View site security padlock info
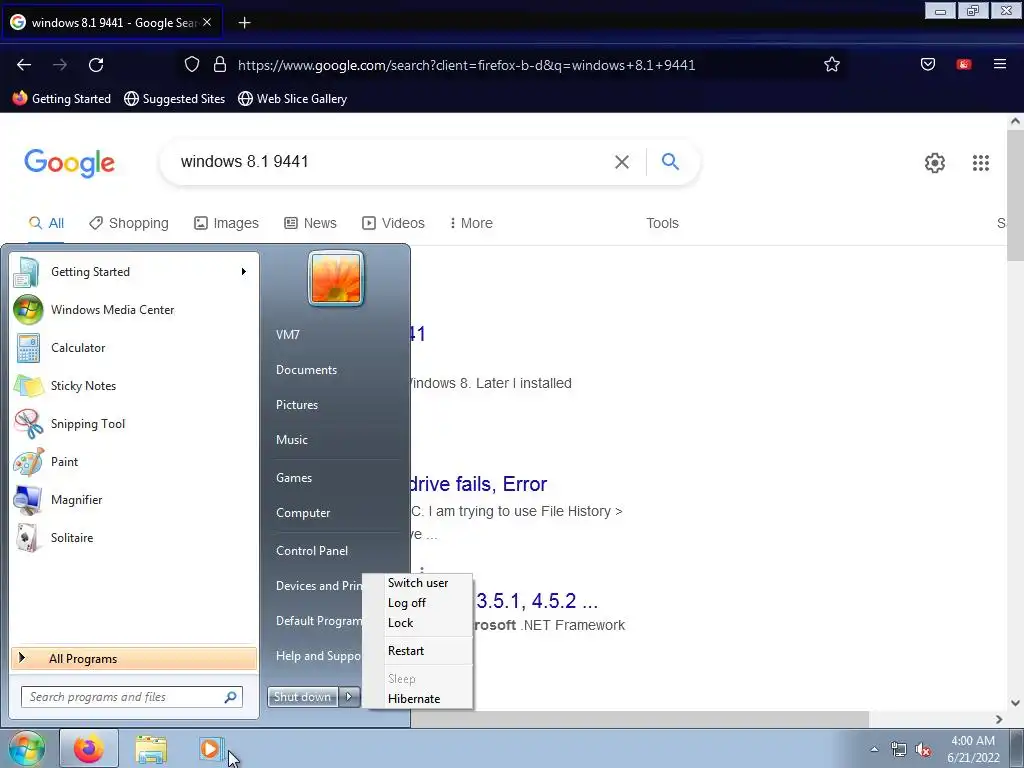 pyautogui.click(x=220, y=65)
